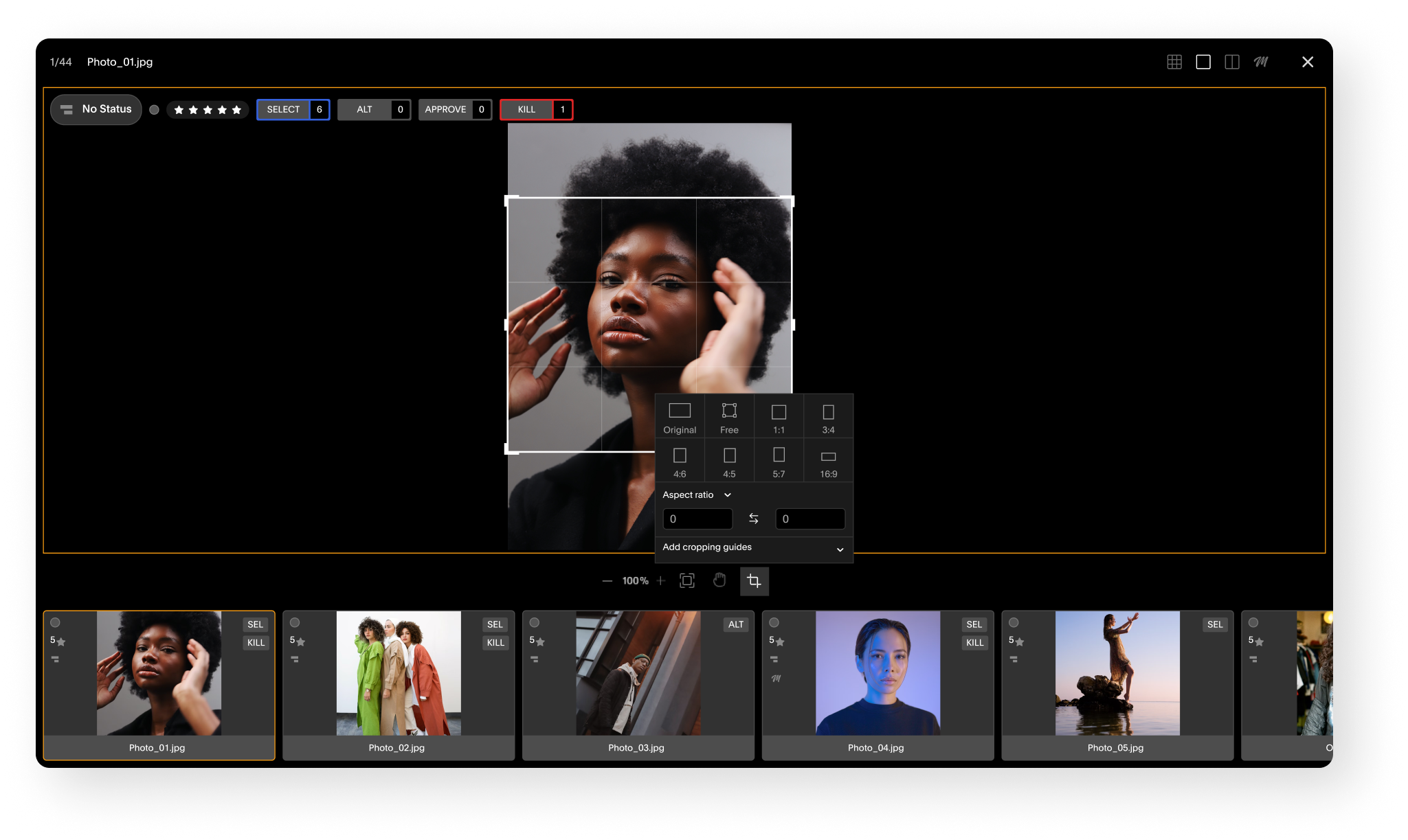This screenshot has width=1408, height=840.
Task: Click the fit-to-screen icon
Action: 687,581
